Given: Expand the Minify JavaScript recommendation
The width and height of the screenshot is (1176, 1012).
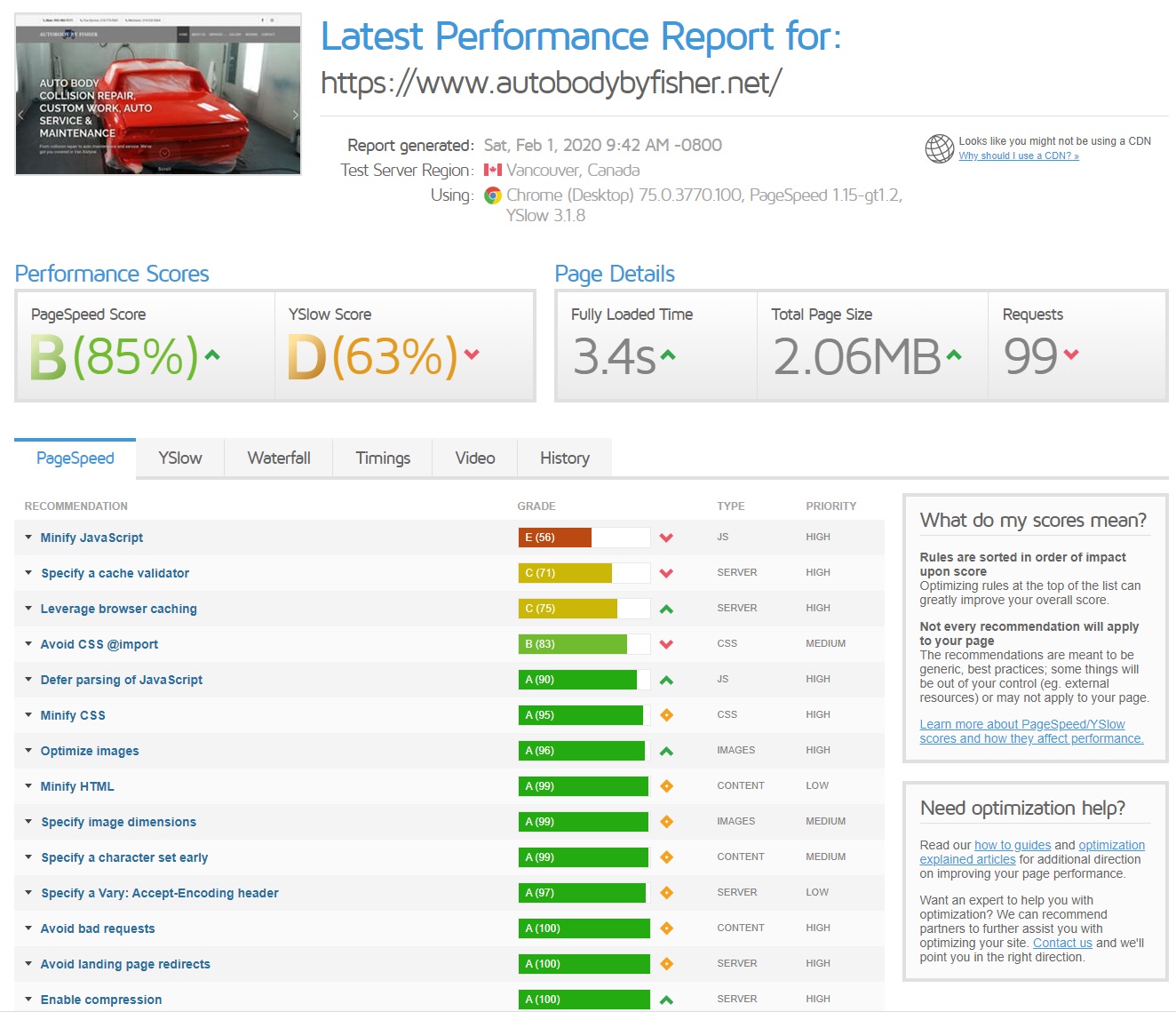Looking at the screenshot, I should pyautogui.click(x=28, y=538).
